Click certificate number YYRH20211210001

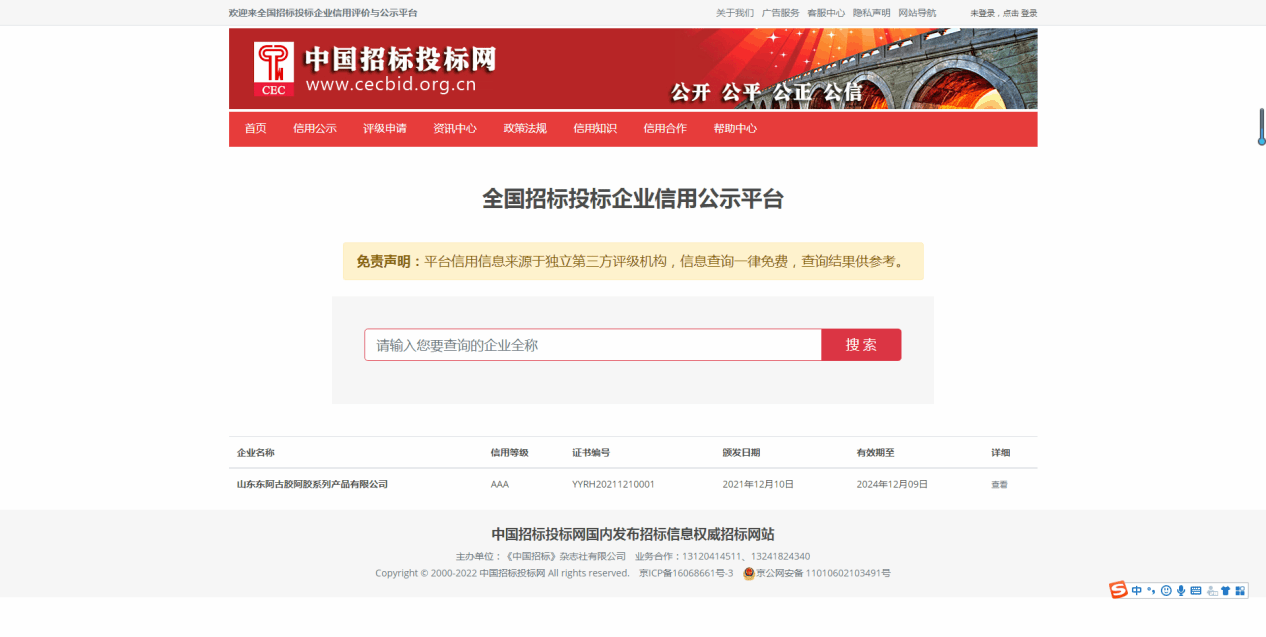[x=613, y=484]
